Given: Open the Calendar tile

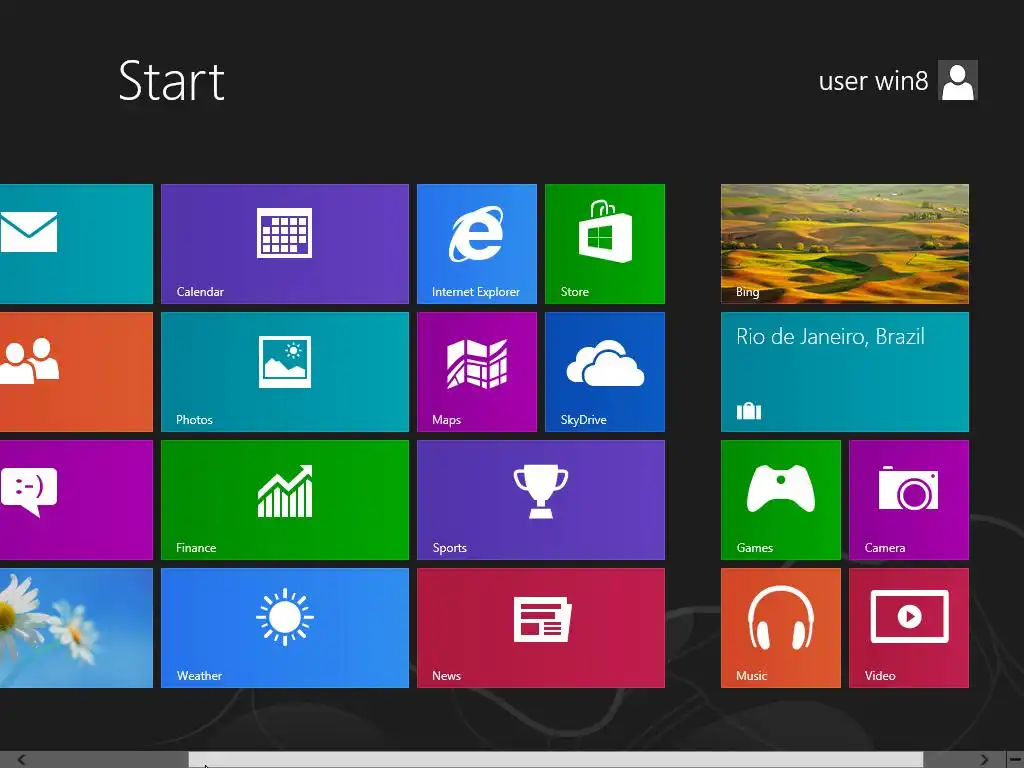Looking at the screenshot, I should tap(285, 244).
